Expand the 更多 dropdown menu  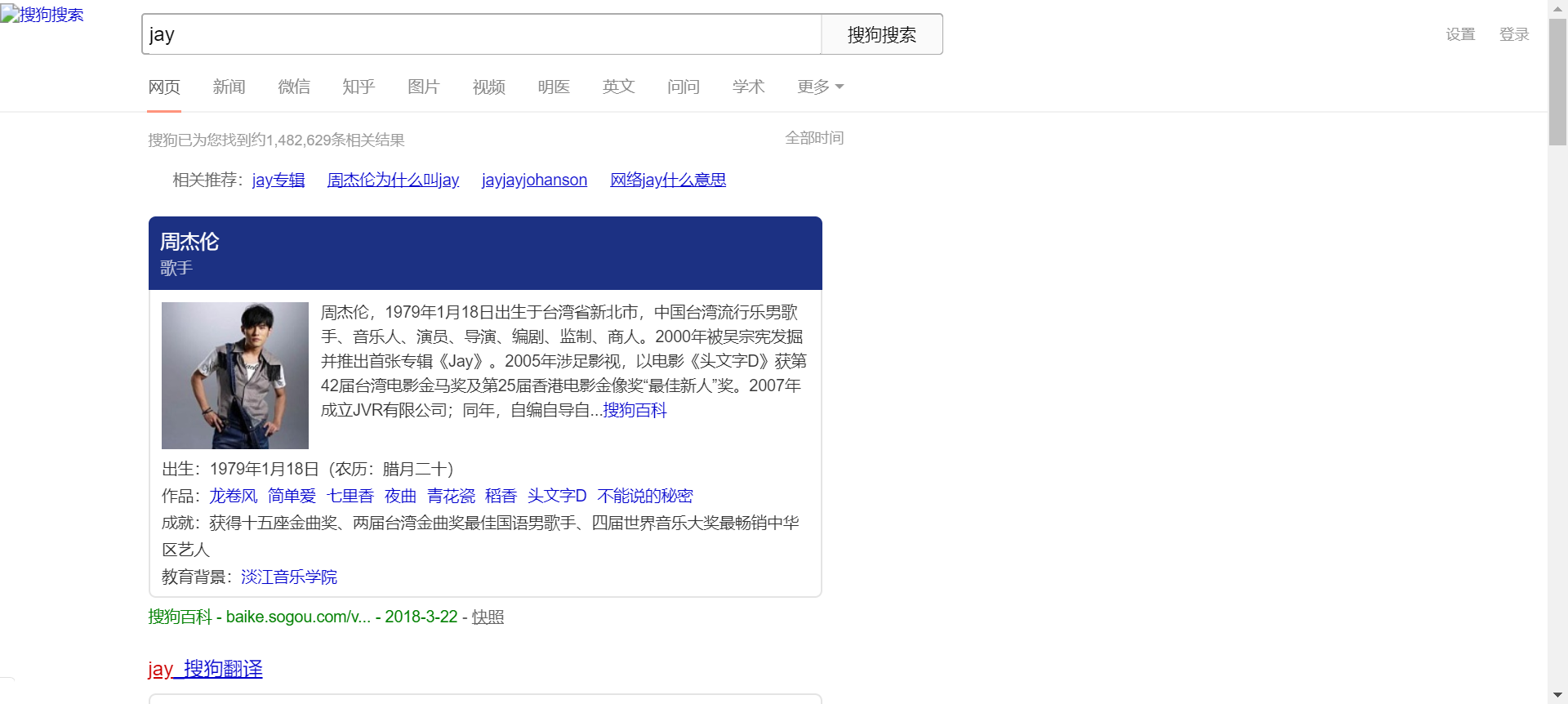coord(820,87)
